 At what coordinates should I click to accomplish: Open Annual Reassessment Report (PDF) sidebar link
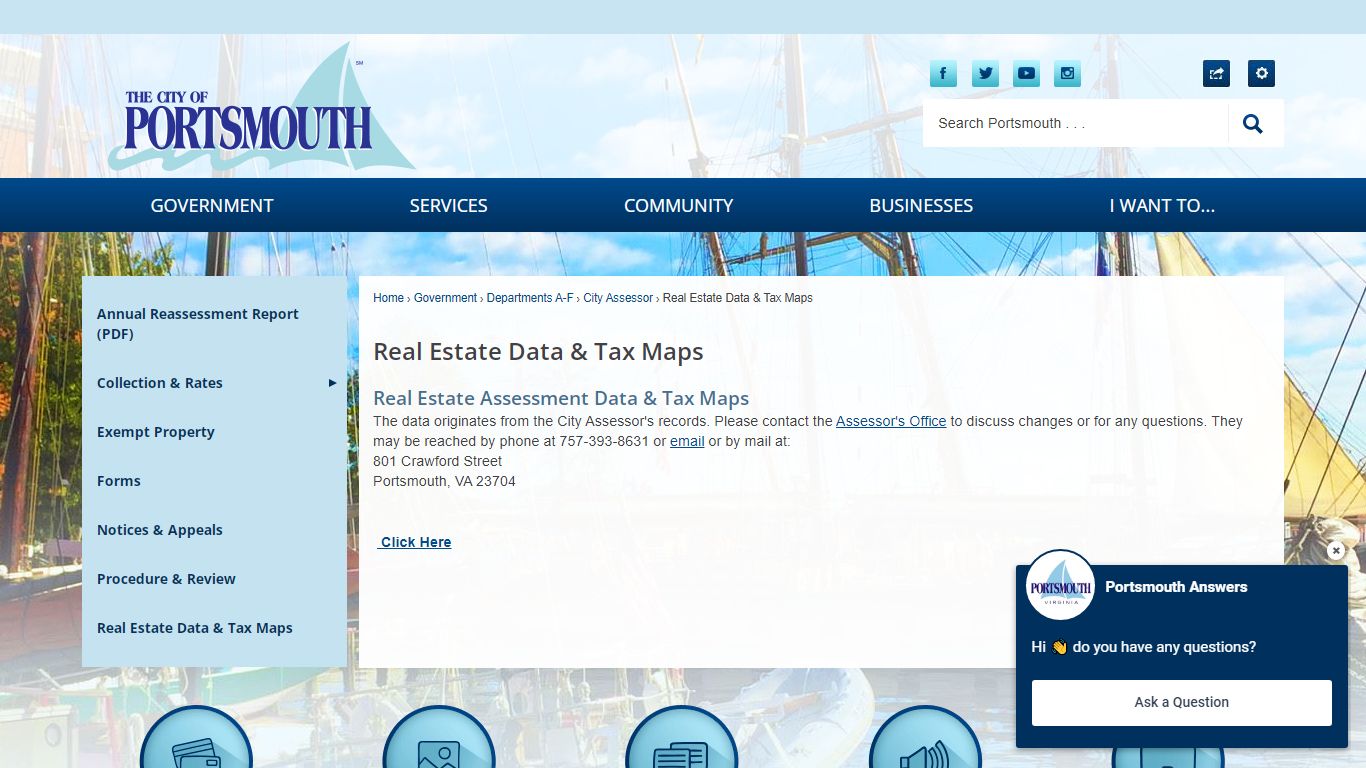[x=198, y=324]
